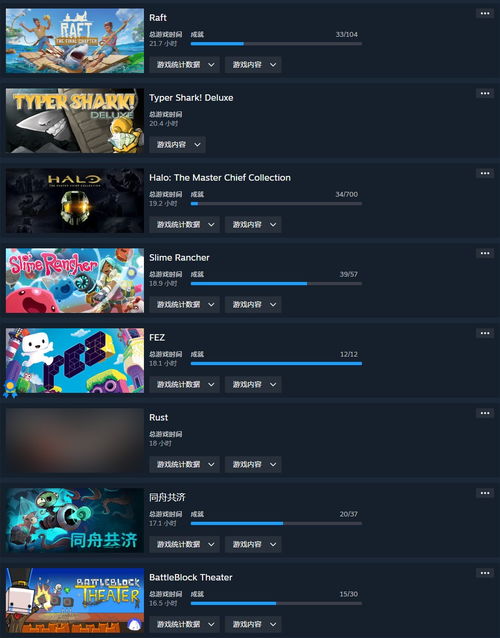Open the Slime Rancher game title link
The height and width of the screenshot is (638, 500).
pos(179,258)
